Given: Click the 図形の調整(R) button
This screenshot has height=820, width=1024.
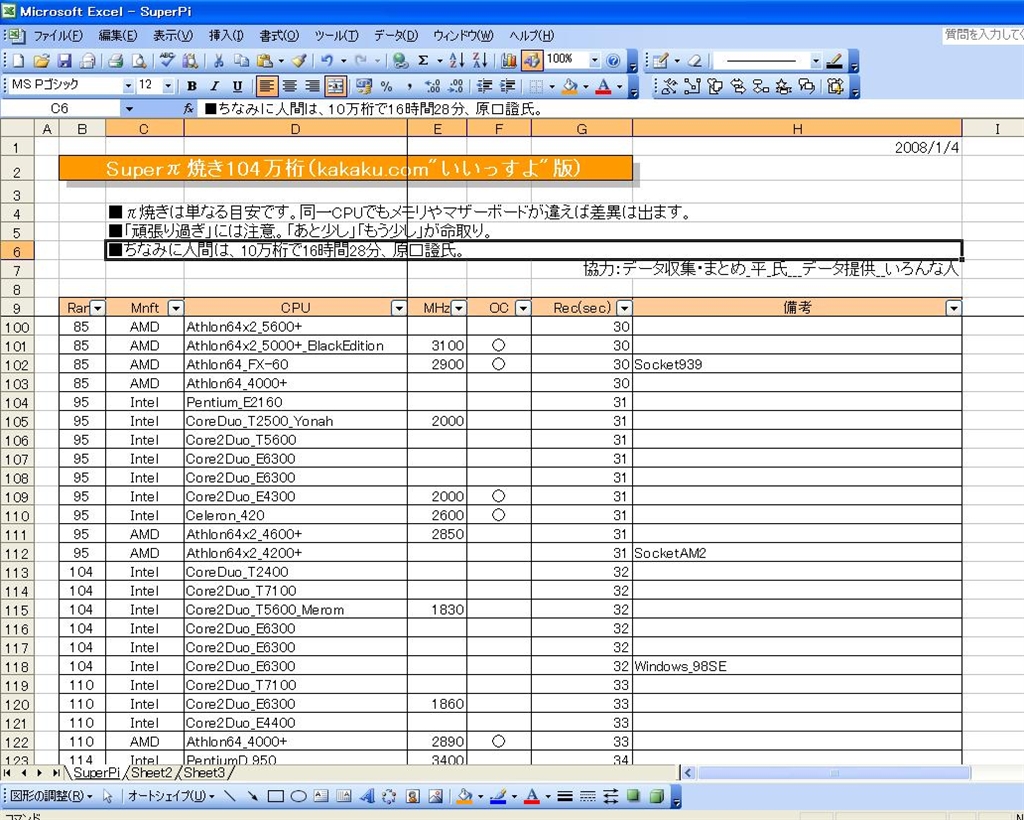Looking at the screenshot, I should pos(50,797).
